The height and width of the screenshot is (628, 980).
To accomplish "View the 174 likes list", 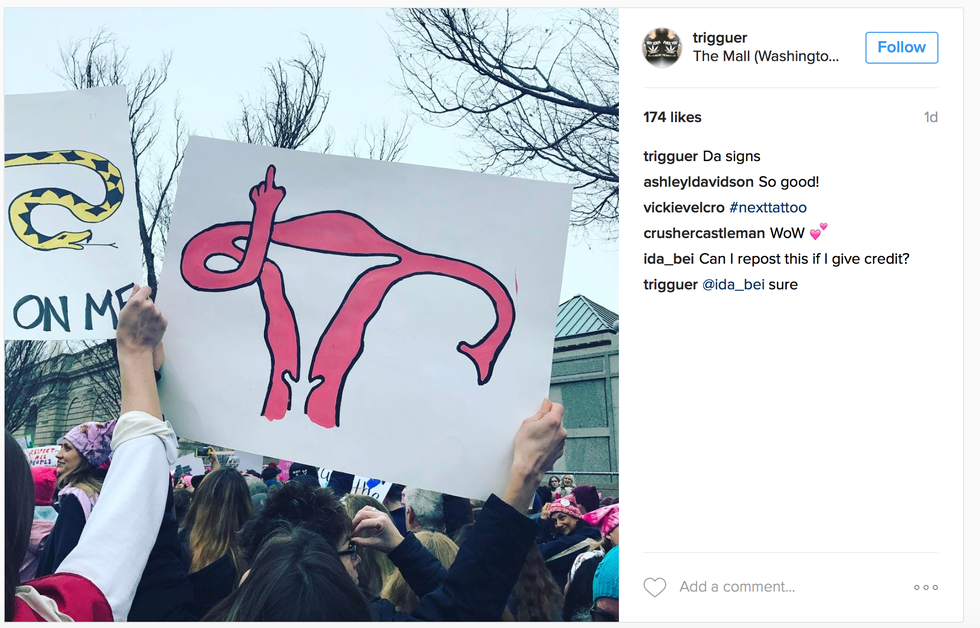I will coord(672,117).
